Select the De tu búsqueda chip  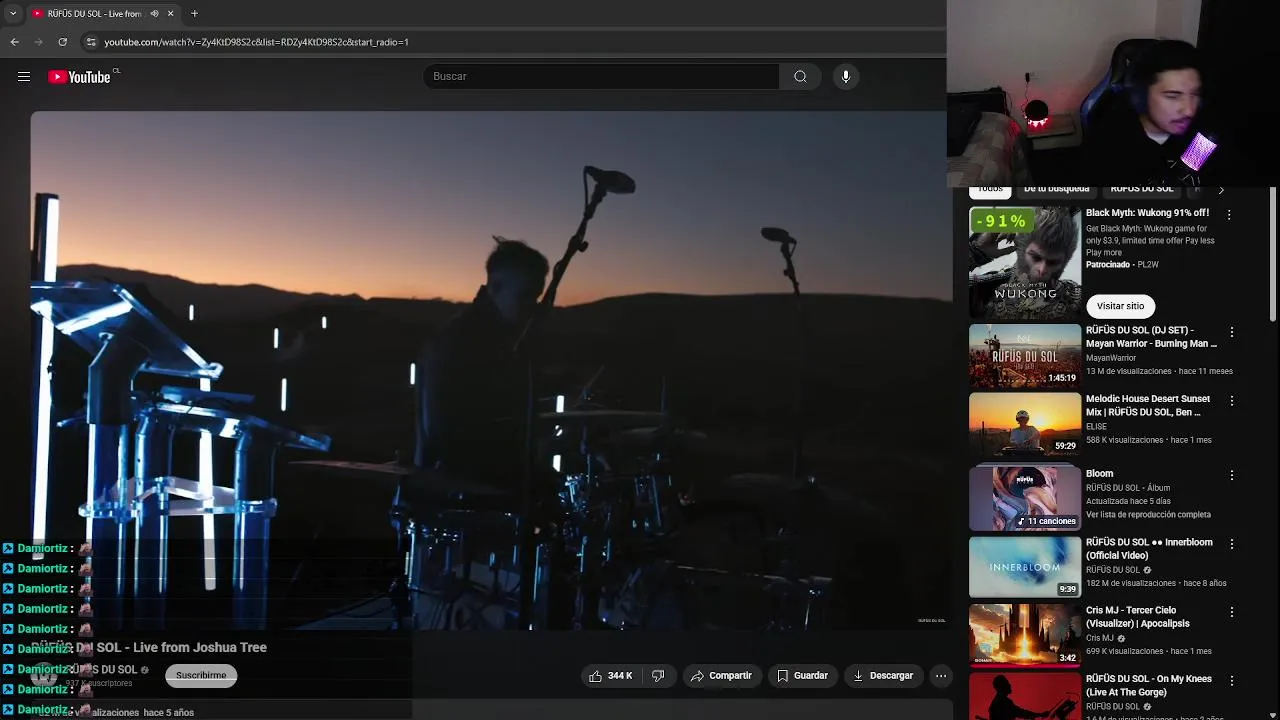(x=1056, y=189)
